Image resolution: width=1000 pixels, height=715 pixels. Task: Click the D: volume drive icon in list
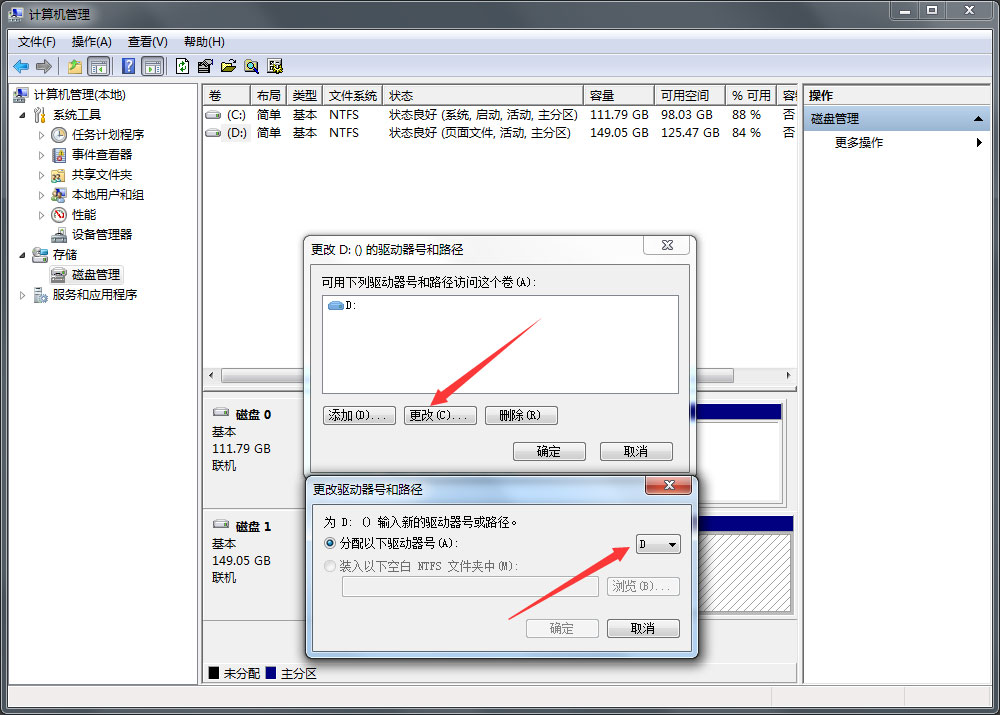[214, 133]
